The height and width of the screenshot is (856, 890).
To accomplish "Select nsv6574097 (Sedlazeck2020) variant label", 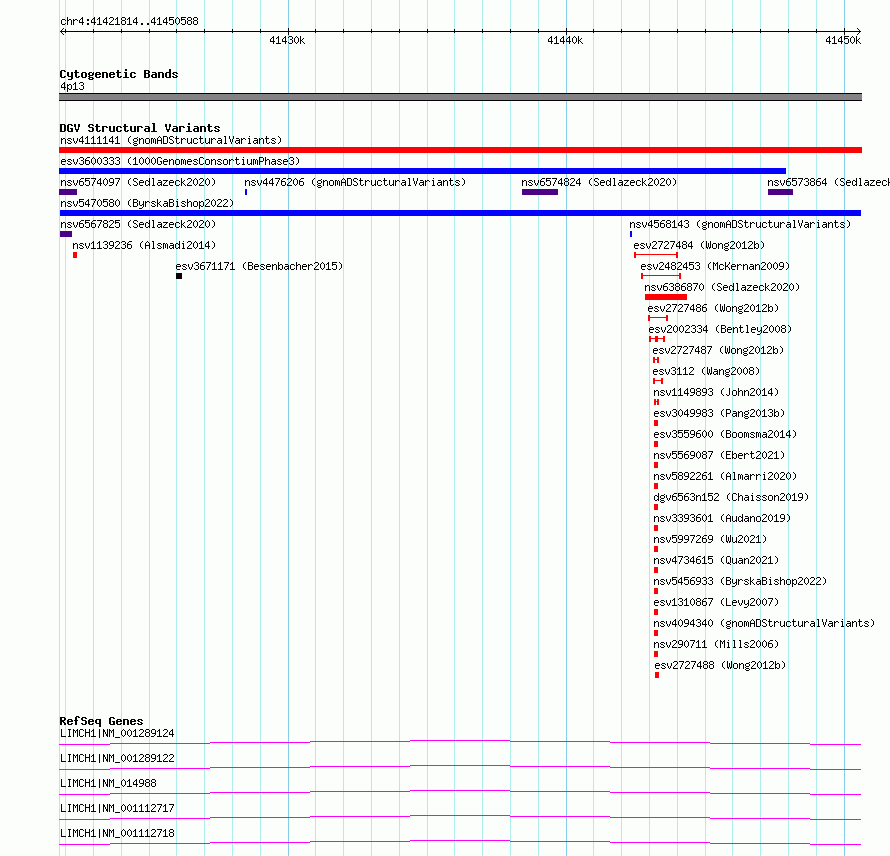I will pos(138,182).
